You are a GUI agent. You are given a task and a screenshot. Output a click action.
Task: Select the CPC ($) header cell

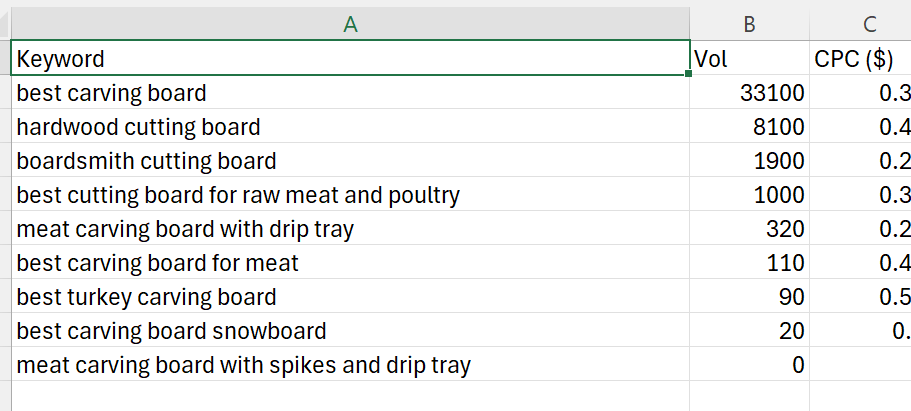tap(860, 59)
